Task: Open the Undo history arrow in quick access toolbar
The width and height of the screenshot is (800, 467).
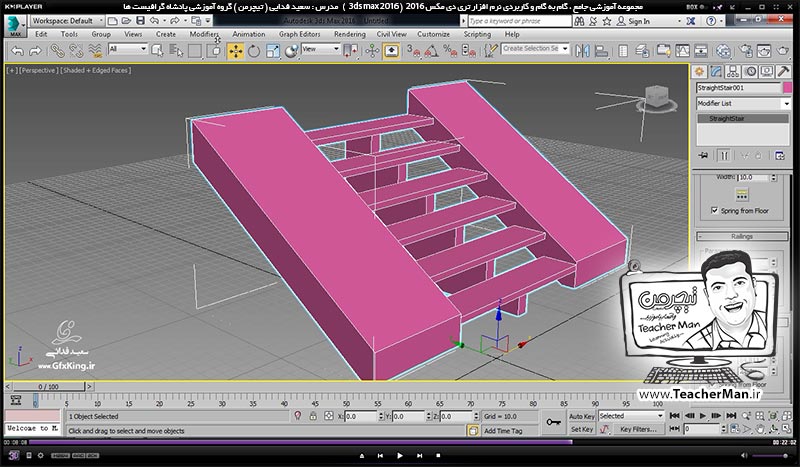Action: click(164, 21)
